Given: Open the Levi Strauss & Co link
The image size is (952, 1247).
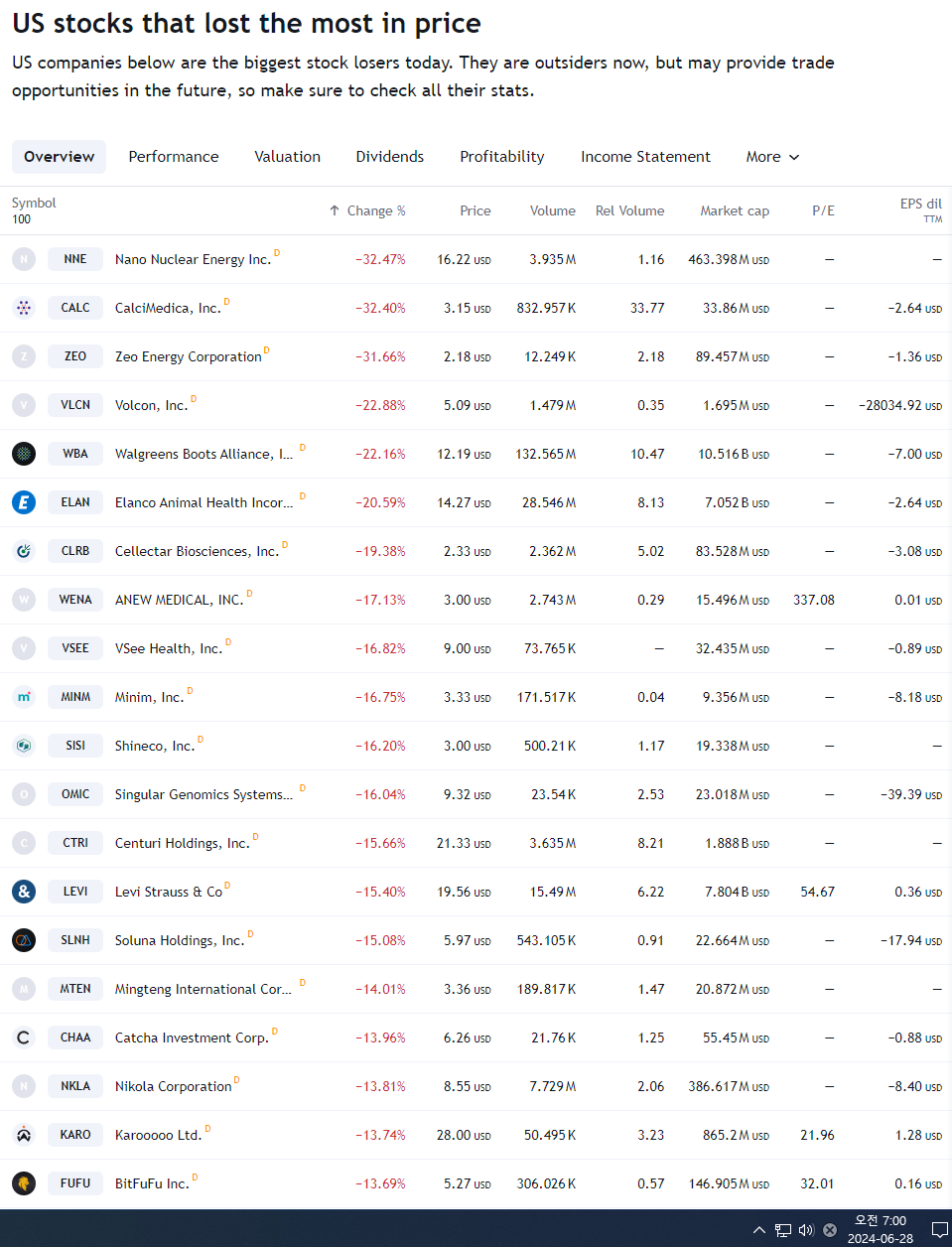Looking at the screenshot, I should click(169, 892).
